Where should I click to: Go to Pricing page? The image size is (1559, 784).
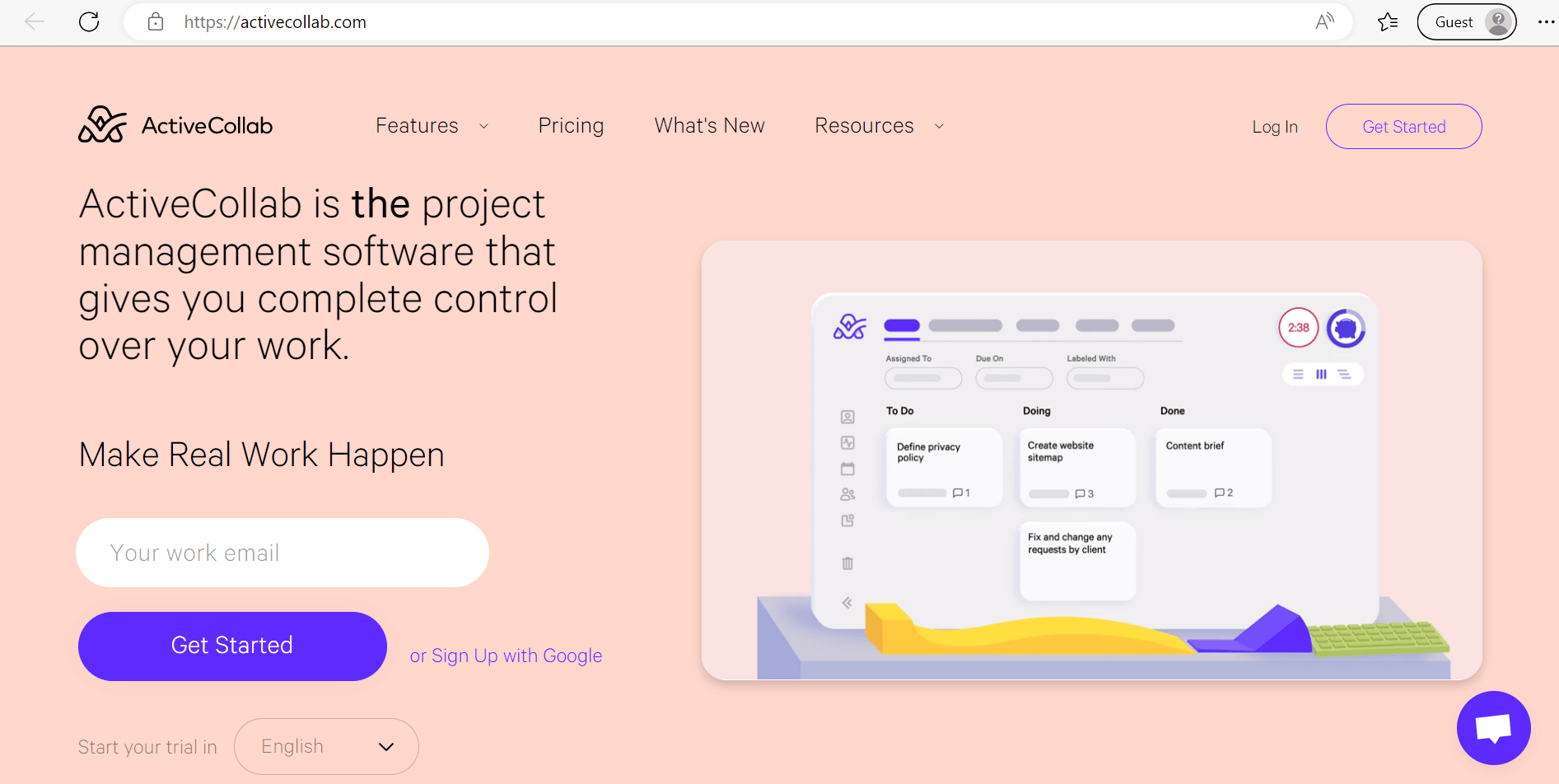point(571,125)
